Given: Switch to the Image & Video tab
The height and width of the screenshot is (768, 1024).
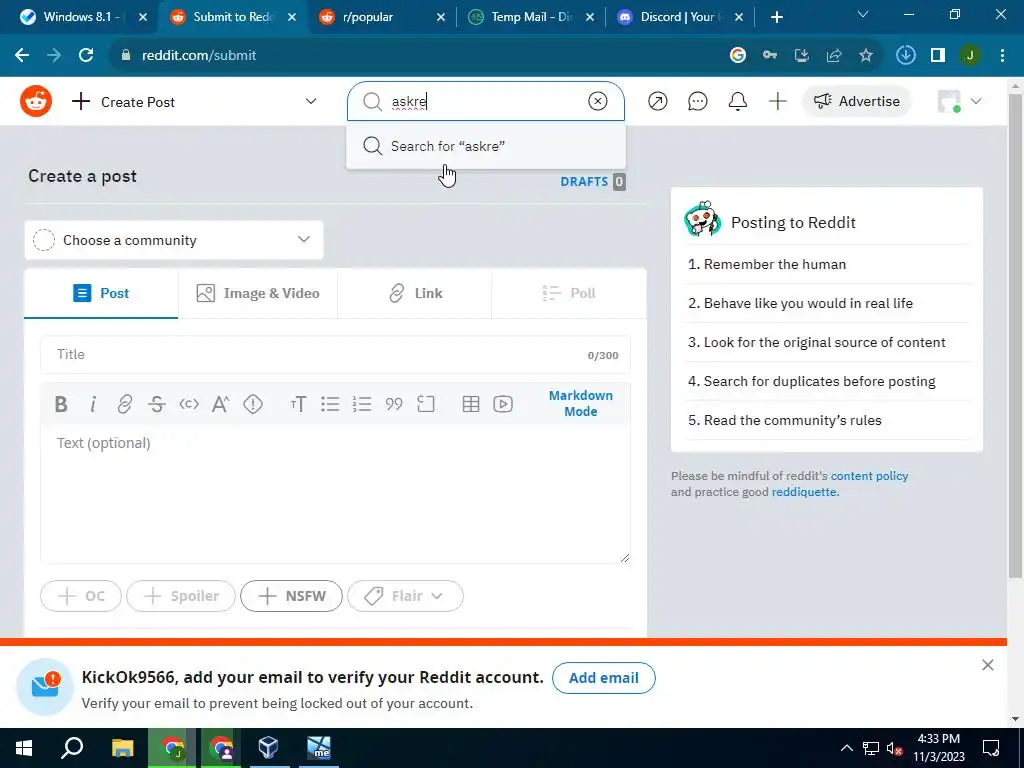Looking at the screenshot, I should (258, 293).
